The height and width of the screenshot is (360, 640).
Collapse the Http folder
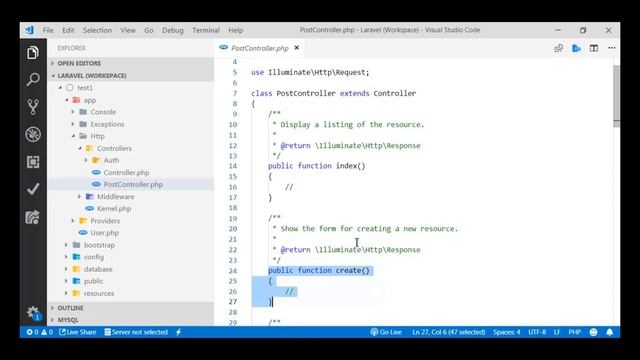tap(130, 136)
